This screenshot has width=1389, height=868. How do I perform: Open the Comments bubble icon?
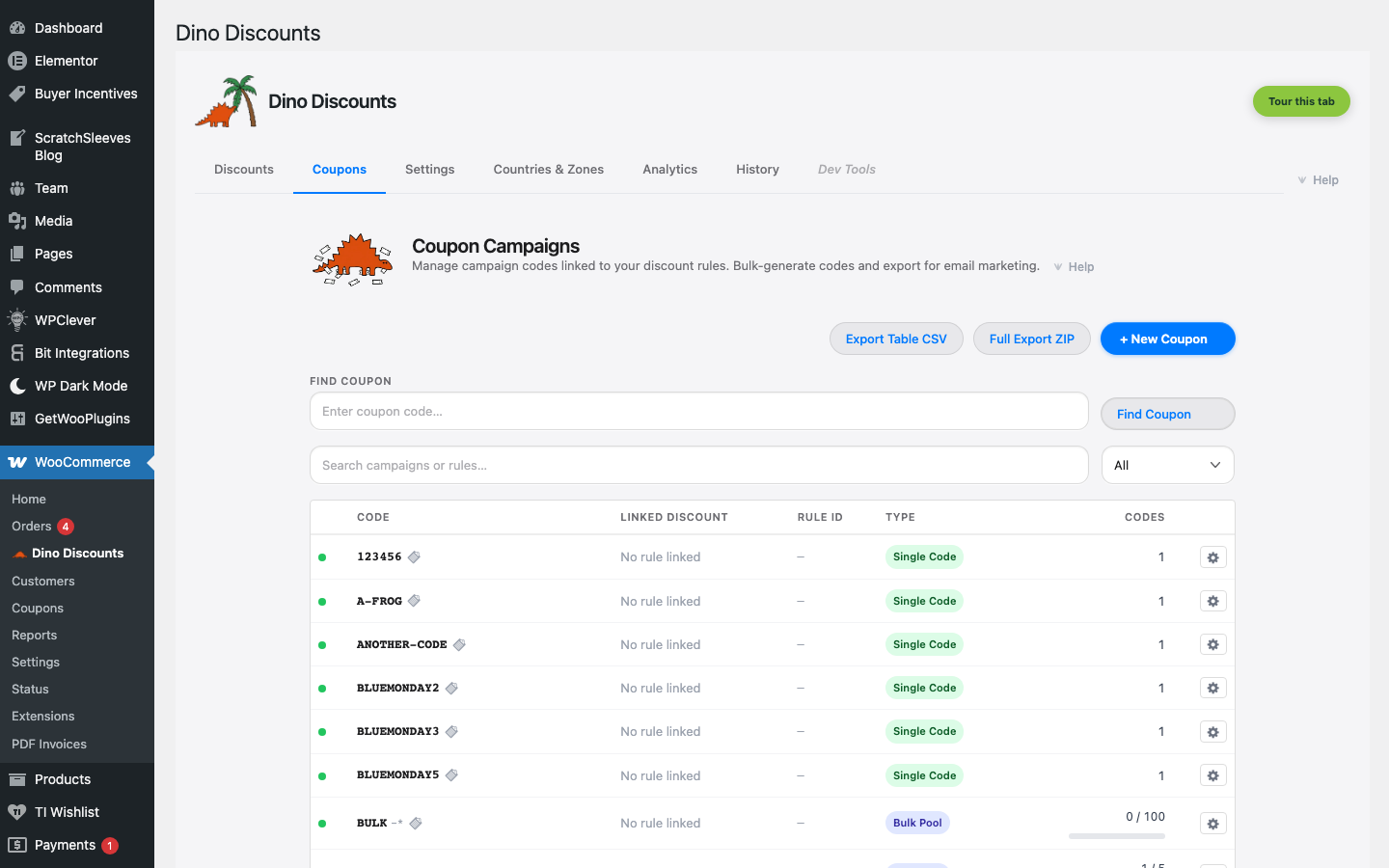tap(17, 287)
